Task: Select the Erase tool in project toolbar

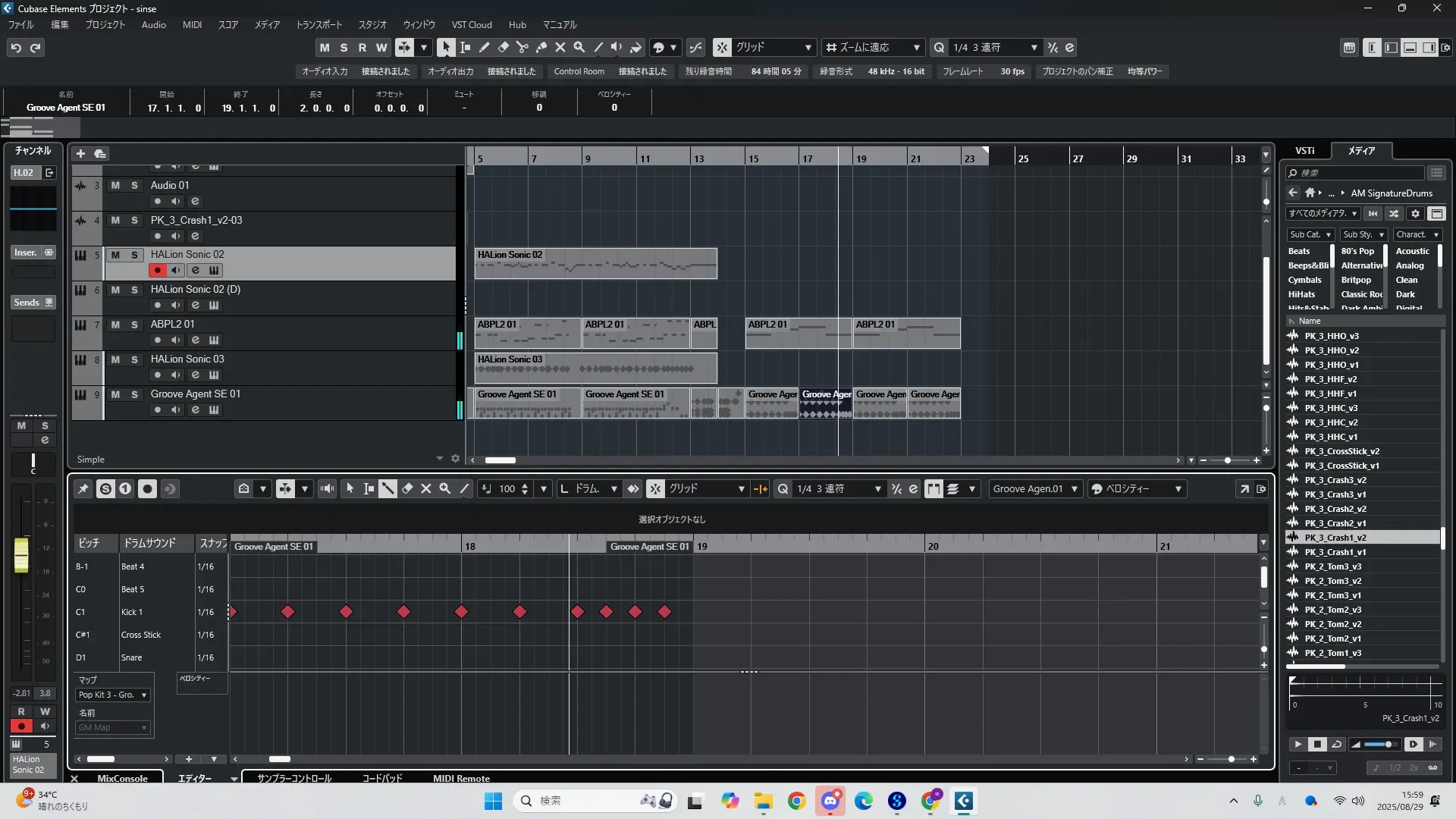Action: (503, 47)
